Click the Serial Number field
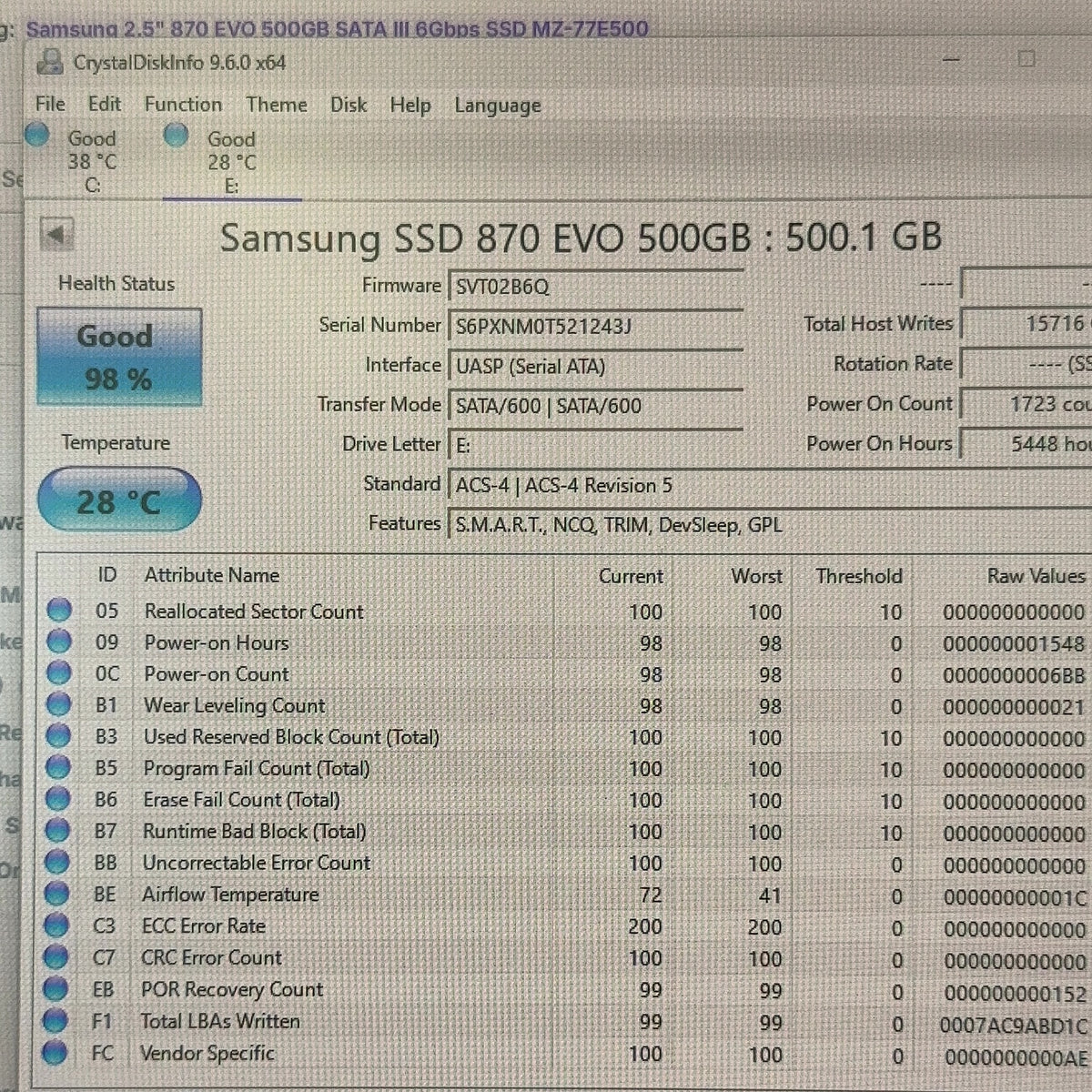 pyautogui.click(x=596, y=326)
